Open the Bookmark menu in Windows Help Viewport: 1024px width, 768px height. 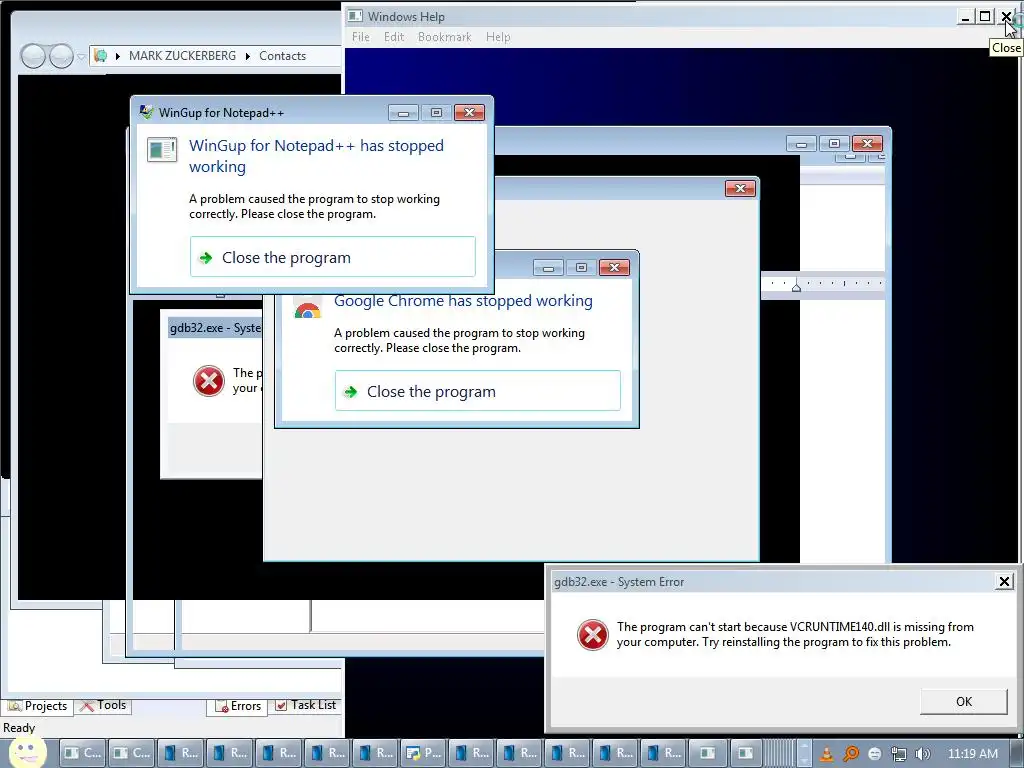[444, 37]
